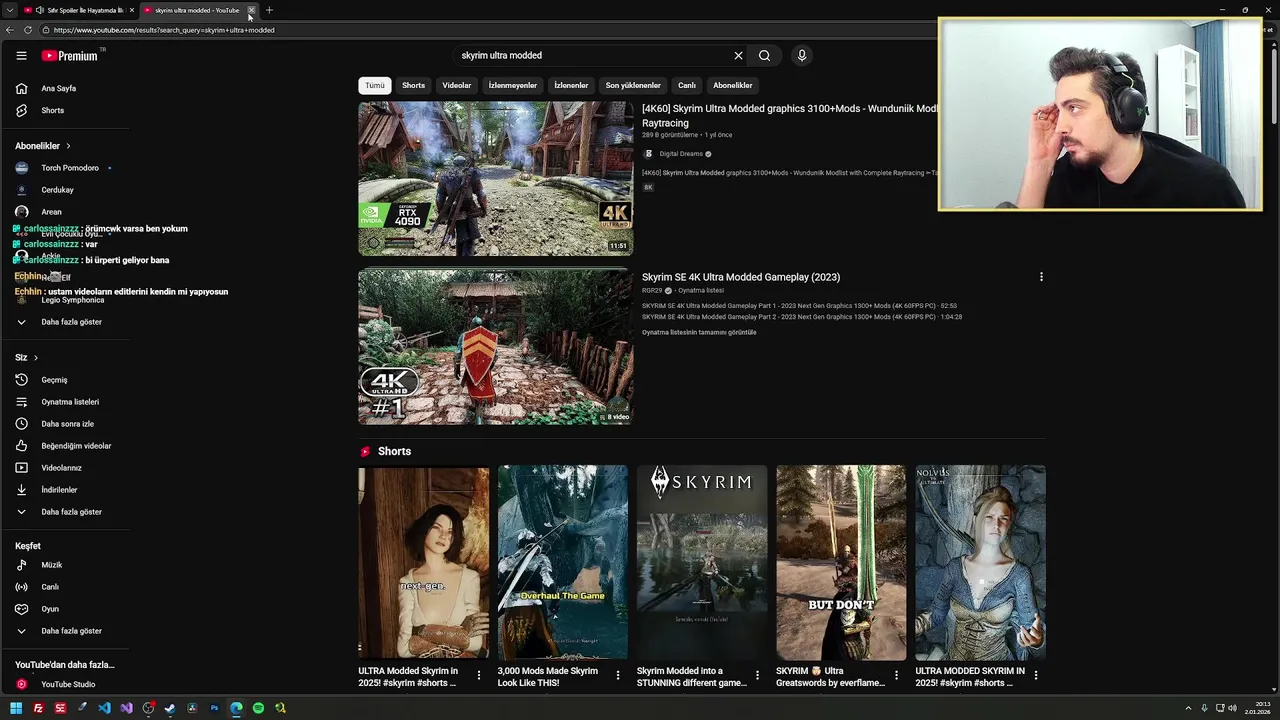The height and width of the screenshot is (720, 1280).
Task: Open YouTube Studio from the sidebar
Action: click(x=70, y=684)
